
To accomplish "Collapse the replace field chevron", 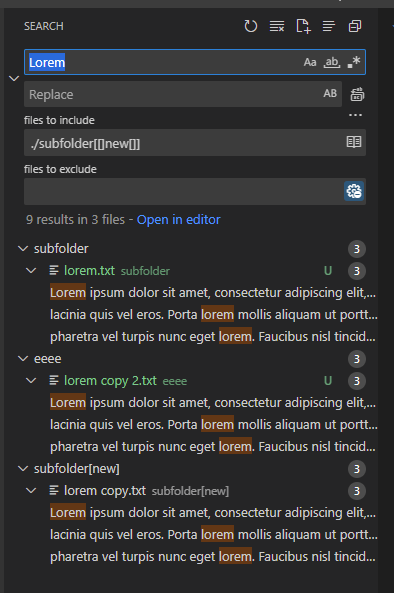I will (14, 78).
